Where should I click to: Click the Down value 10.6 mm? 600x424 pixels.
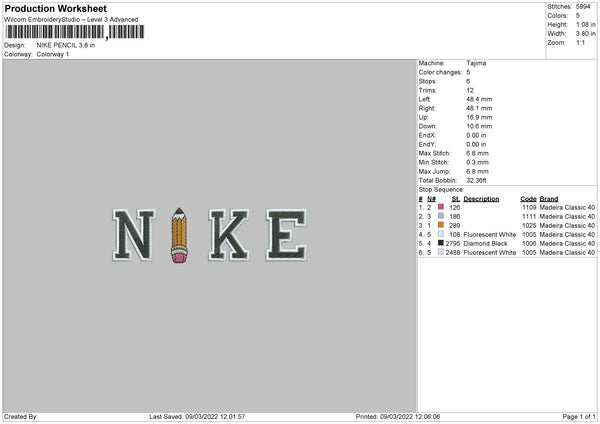[x=479, y=126]
